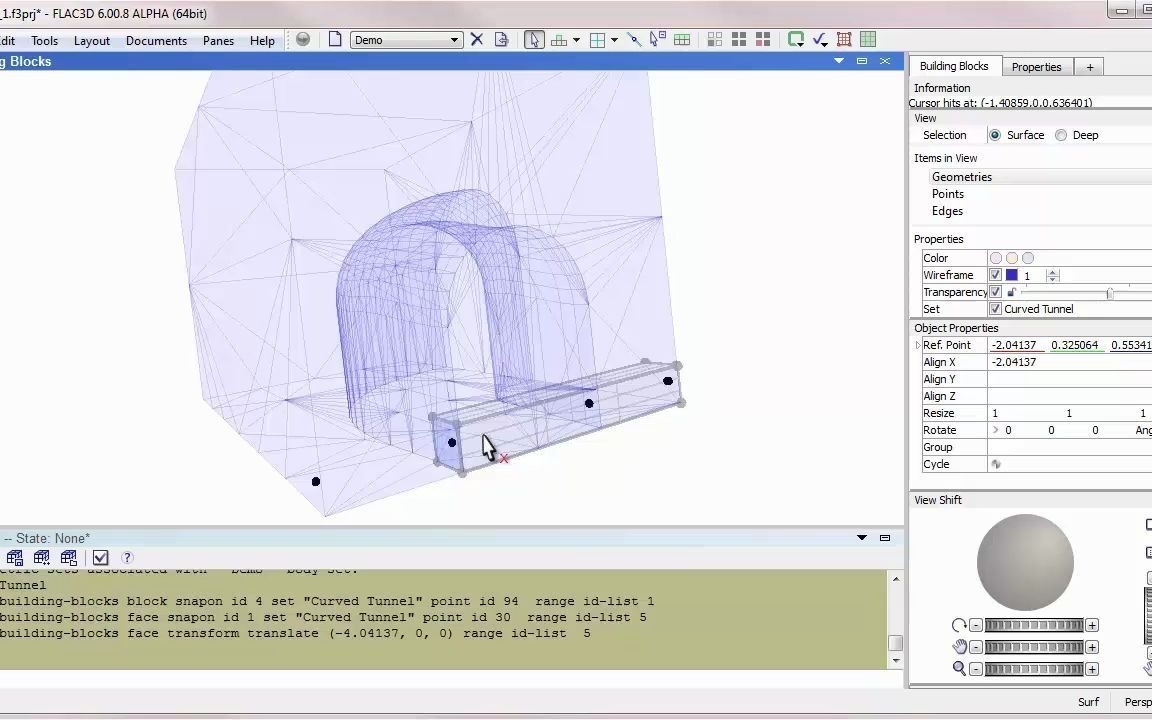Toggle the Wireframe checkbox

tap(995, 275)
